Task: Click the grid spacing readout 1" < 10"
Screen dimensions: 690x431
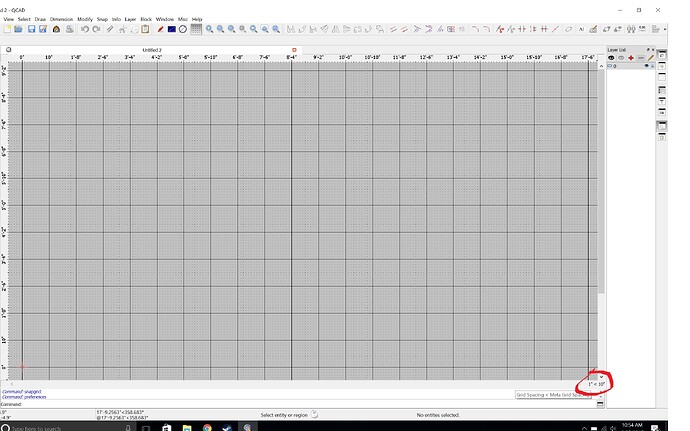Action: point(597,384)
